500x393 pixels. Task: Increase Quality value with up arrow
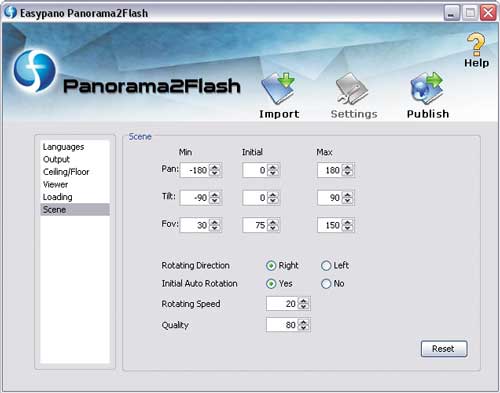[303, 322]
